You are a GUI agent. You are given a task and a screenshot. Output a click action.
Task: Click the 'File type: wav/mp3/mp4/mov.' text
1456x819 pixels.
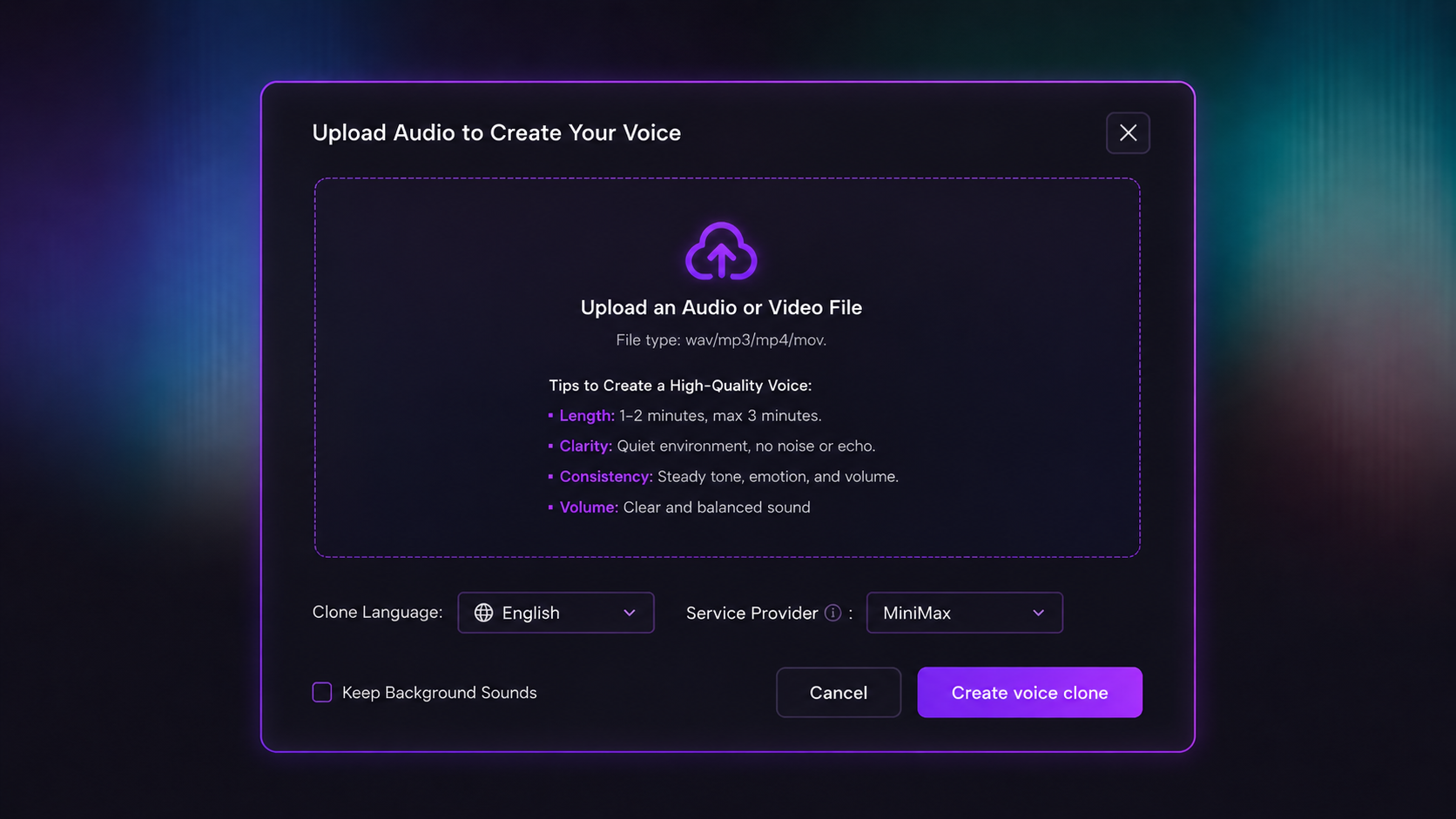[x=721, y=340]
